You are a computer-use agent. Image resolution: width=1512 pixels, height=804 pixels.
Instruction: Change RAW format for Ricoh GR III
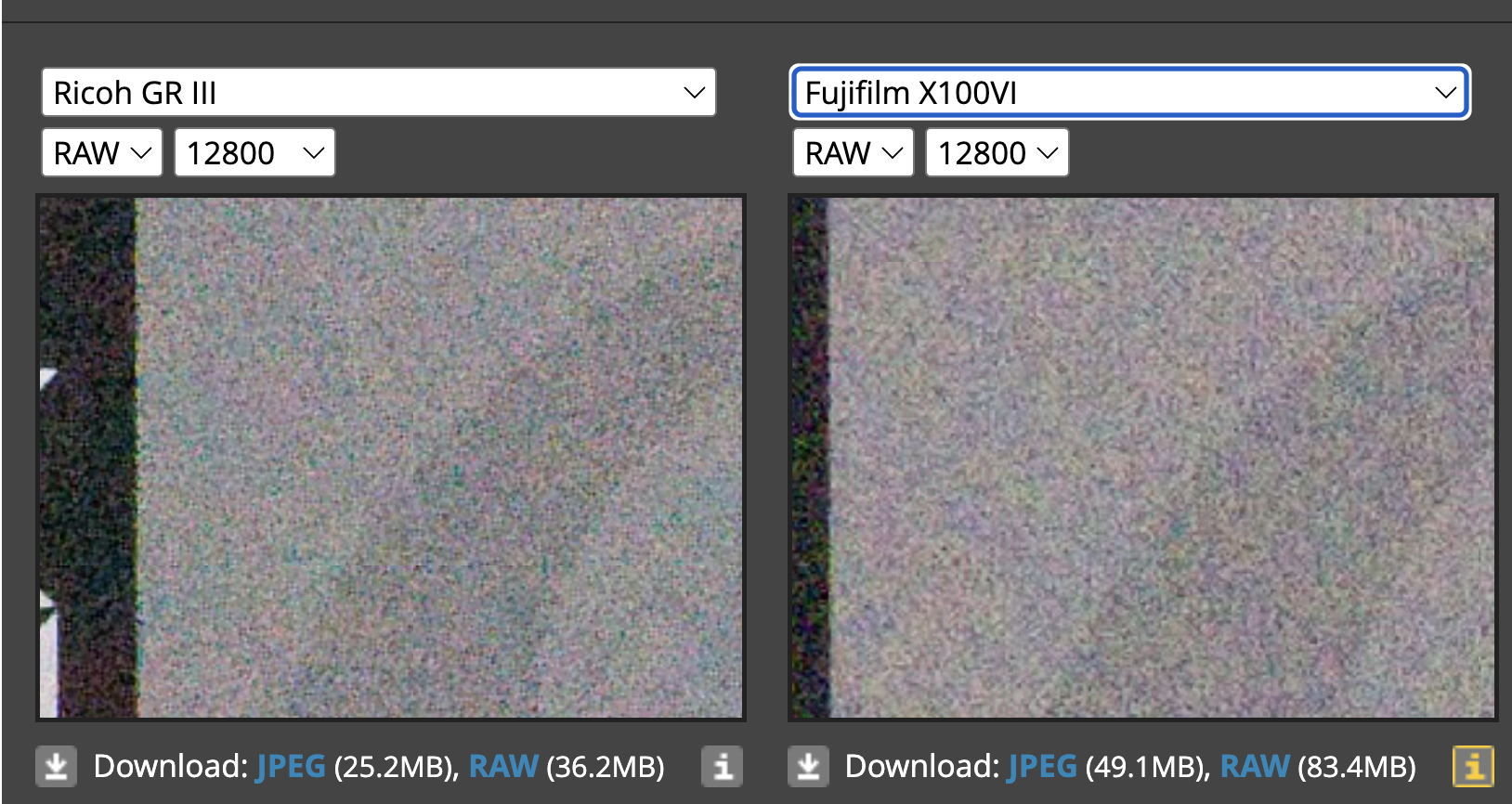[x=102, y=152]
